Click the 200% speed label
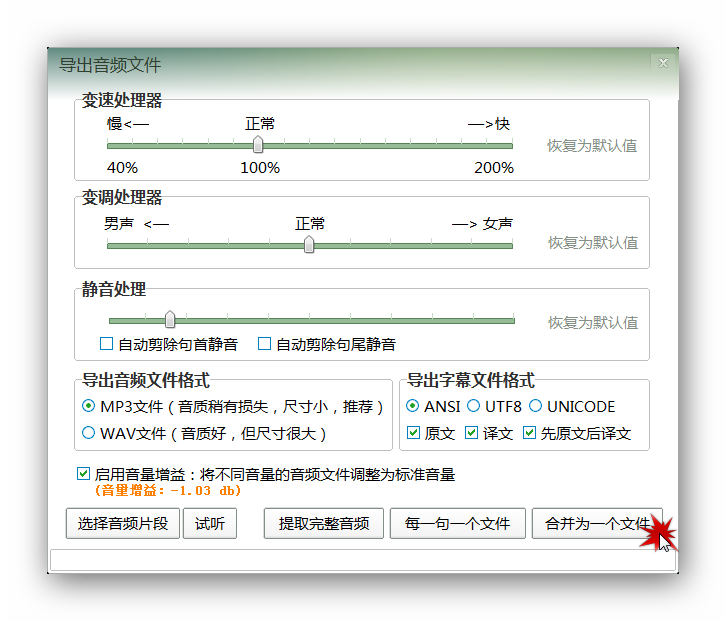The image size is (726, 621). coord(494,168)
